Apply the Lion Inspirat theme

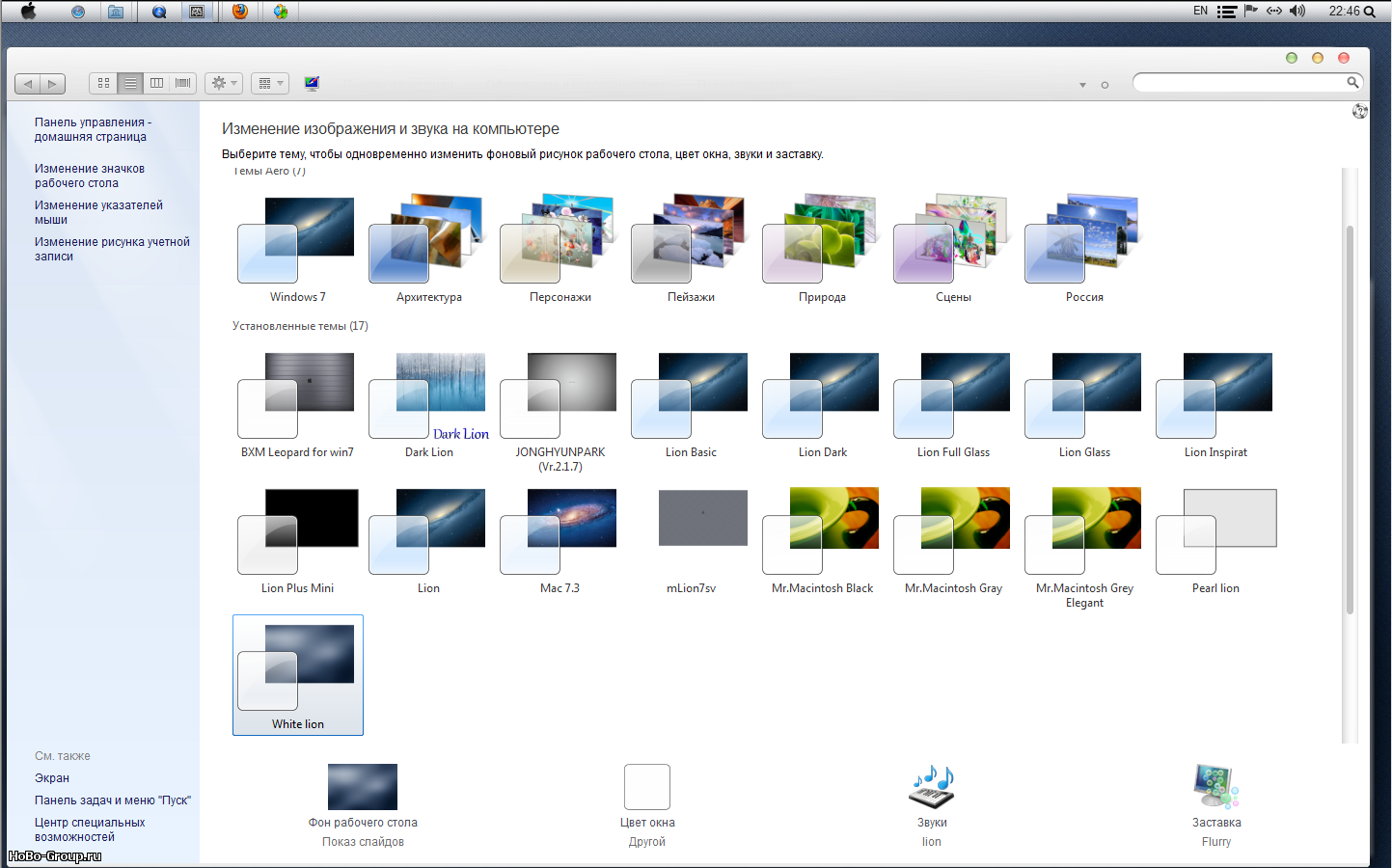click(1215, 405)
